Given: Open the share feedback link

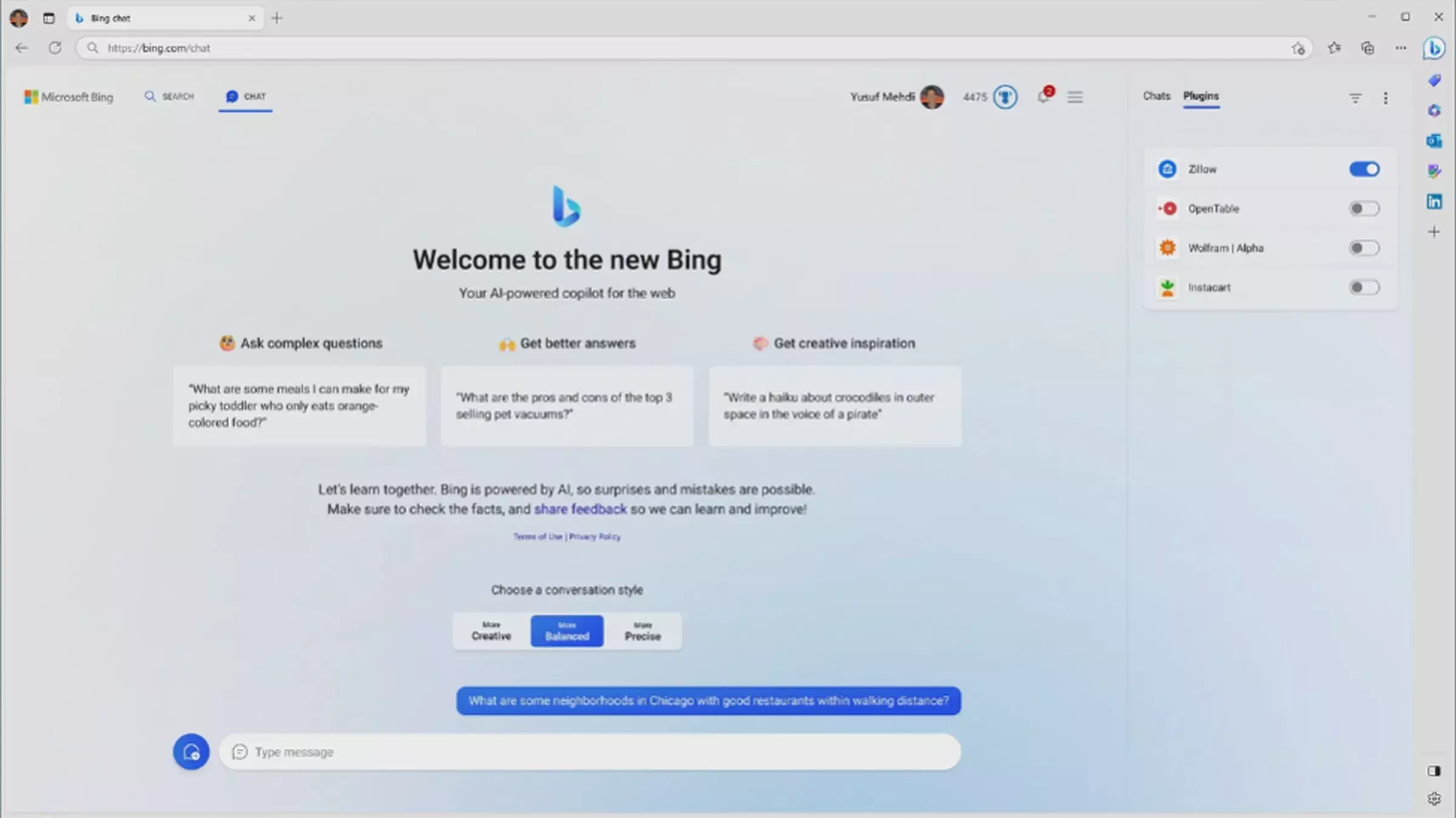Looking at the screenshot, I should point(580,509).
